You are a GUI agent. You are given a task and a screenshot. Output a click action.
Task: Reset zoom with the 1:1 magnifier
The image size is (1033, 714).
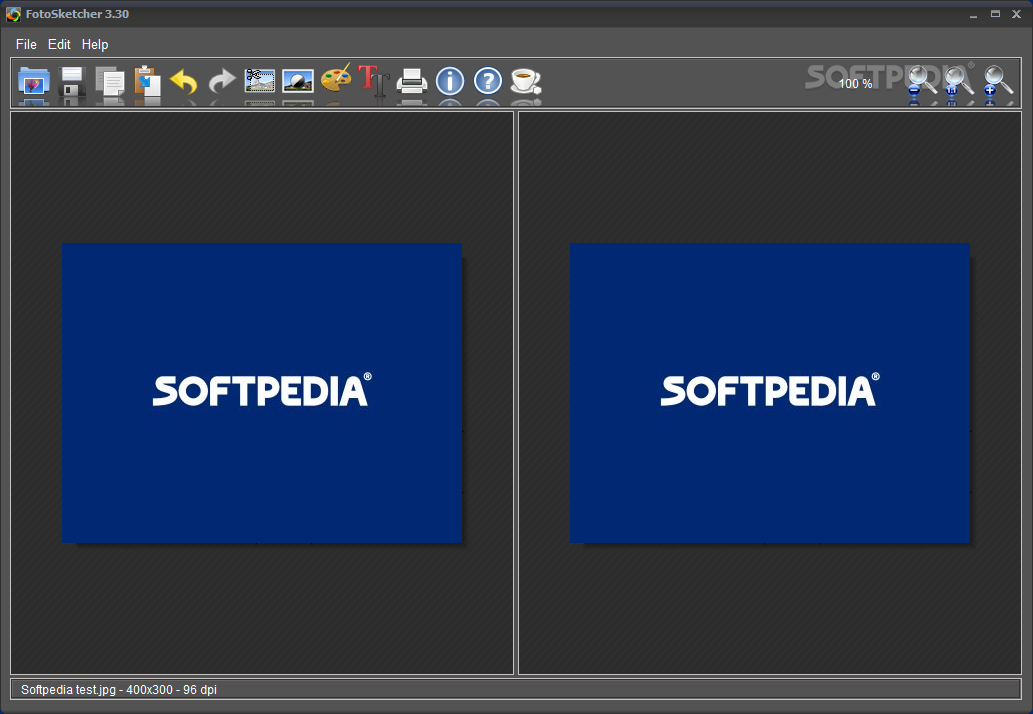point(959,81)
